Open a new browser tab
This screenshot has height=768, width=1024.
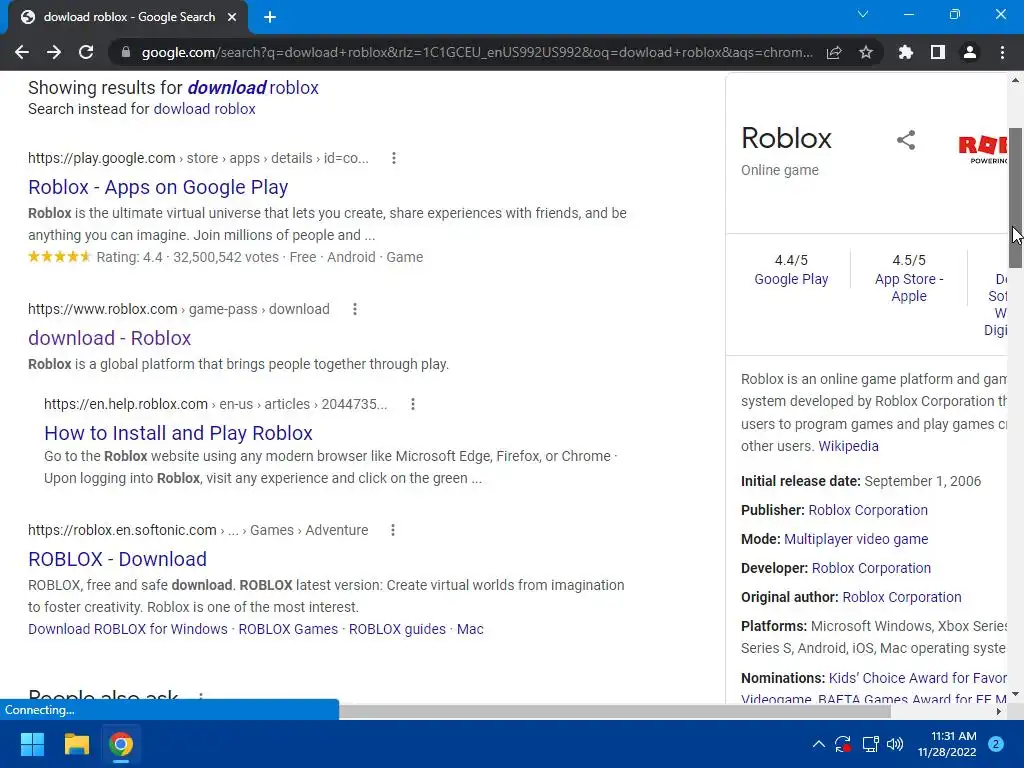[x=270, y=17]
